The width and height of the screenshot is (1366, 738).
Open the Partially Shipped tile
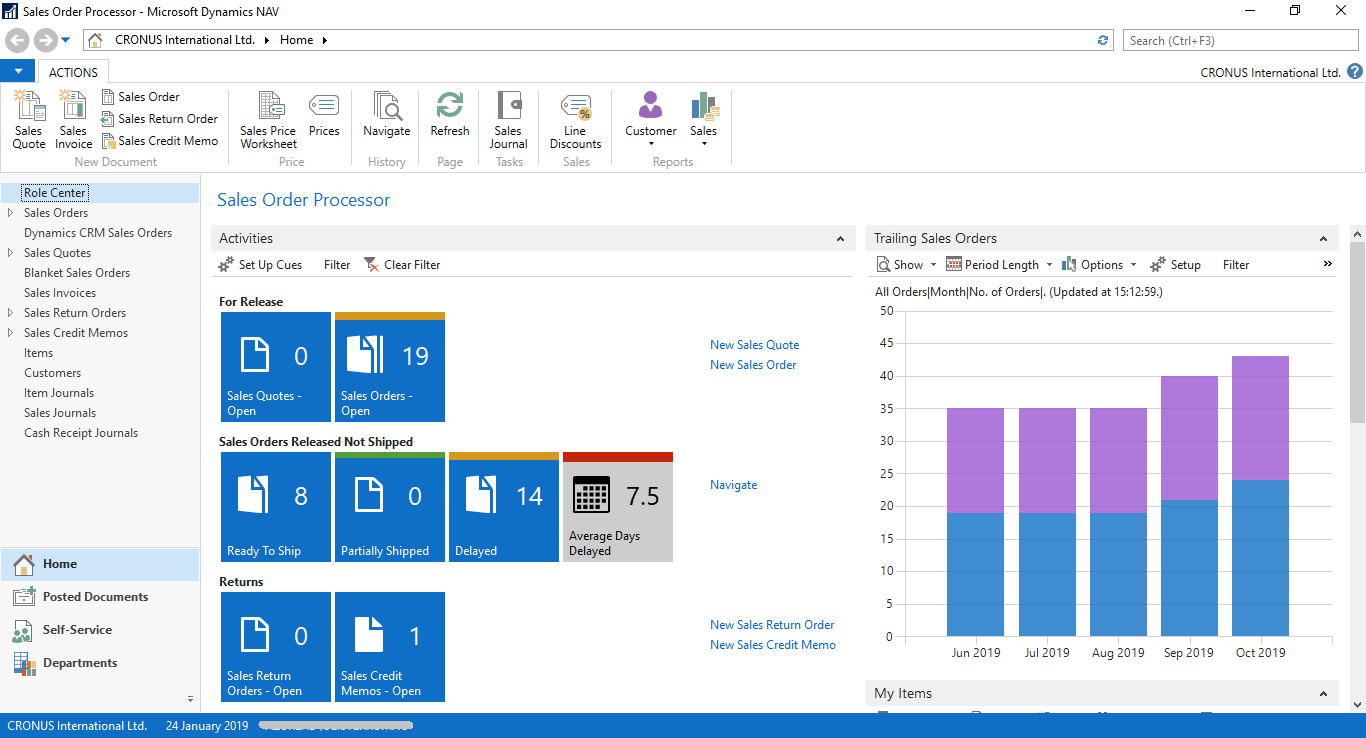[x=390, y=507]
